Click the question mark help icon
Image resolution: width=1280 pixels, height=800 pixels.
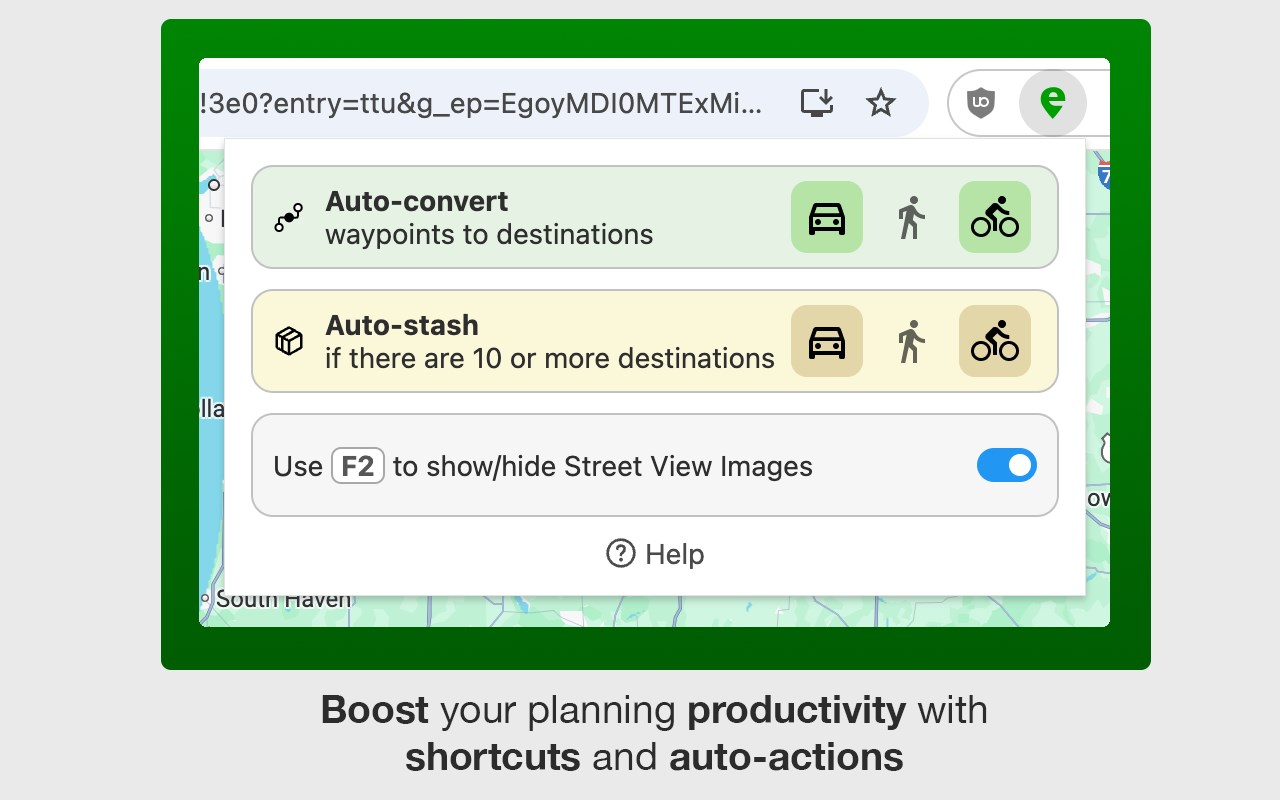tap(621, 553)
